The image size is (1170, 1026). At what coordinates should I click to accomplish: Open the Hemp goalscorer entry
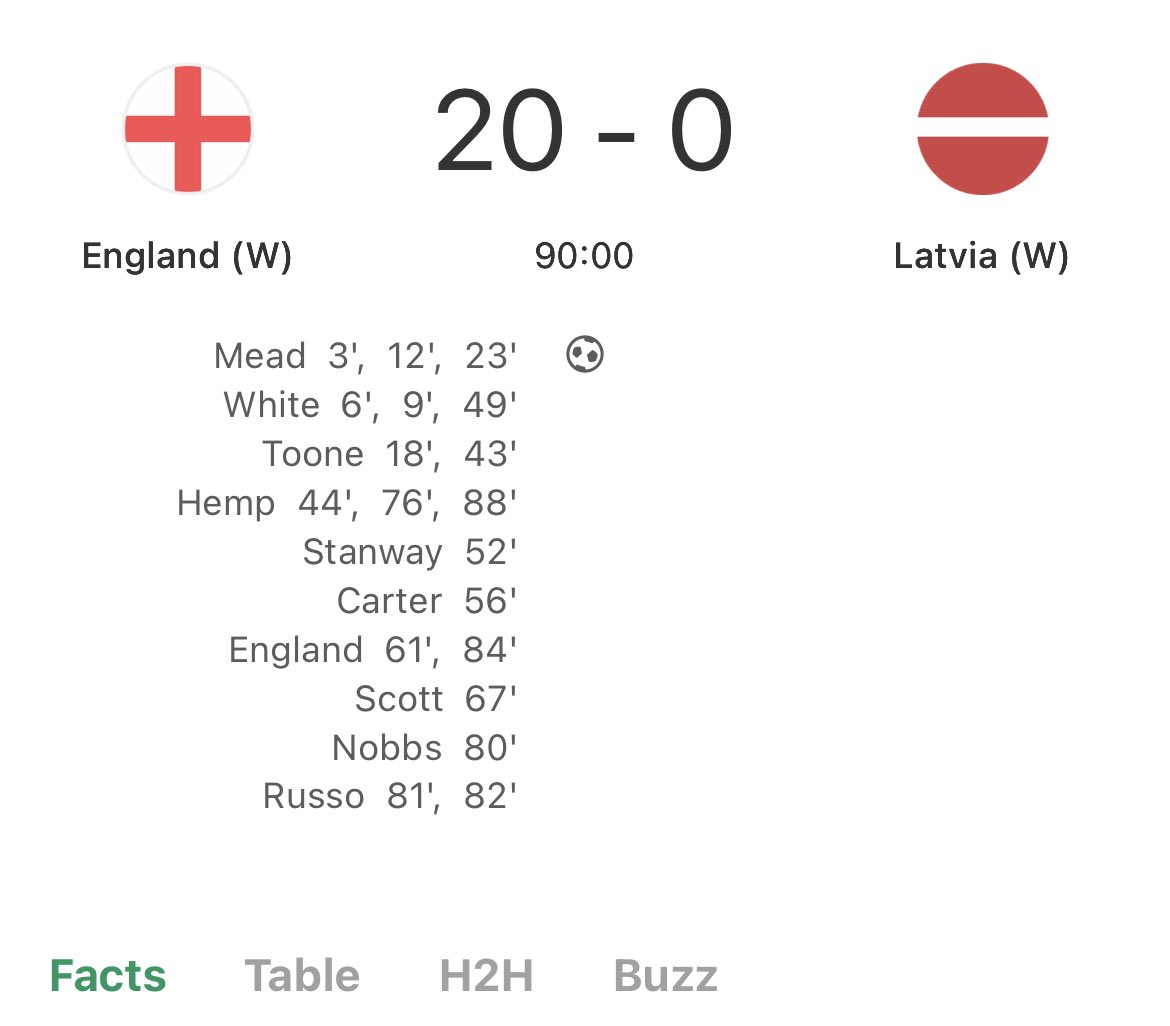(x=347, y=503)
